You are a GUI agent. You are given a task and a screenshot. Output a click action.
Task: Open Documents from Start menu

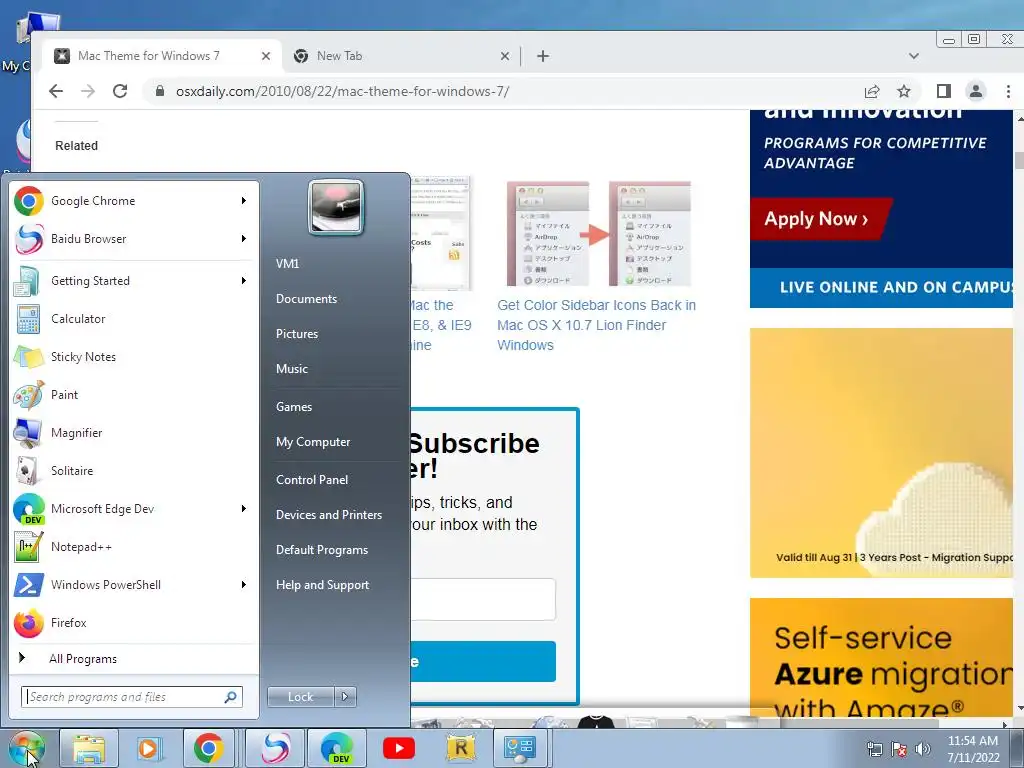click(306, 299)
